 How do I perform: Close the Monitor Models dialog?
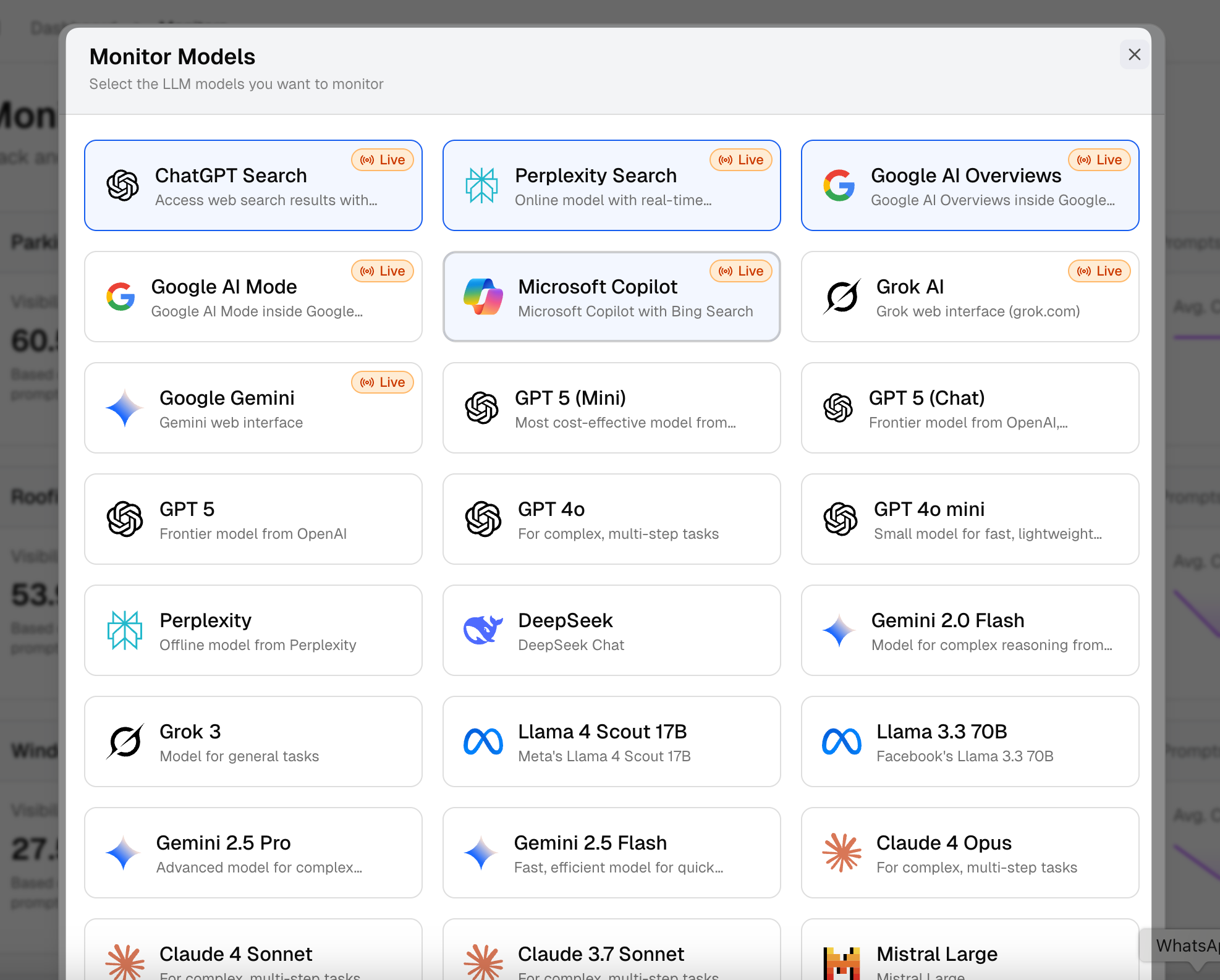[1134, 54]
